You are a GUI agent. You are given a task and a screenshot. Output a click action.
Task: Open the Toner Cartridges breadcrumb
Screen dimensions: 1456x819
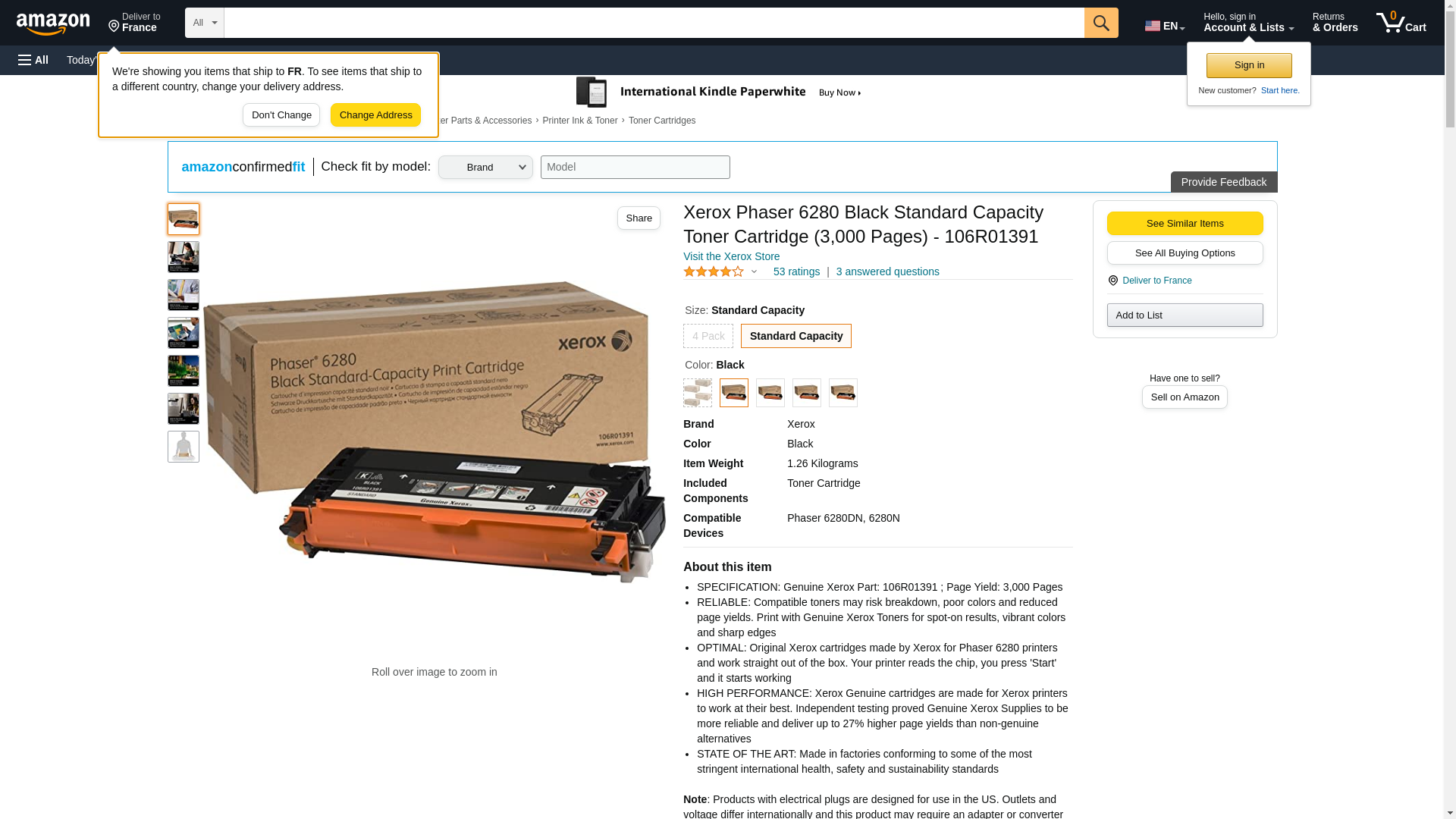tap(661, 121)
